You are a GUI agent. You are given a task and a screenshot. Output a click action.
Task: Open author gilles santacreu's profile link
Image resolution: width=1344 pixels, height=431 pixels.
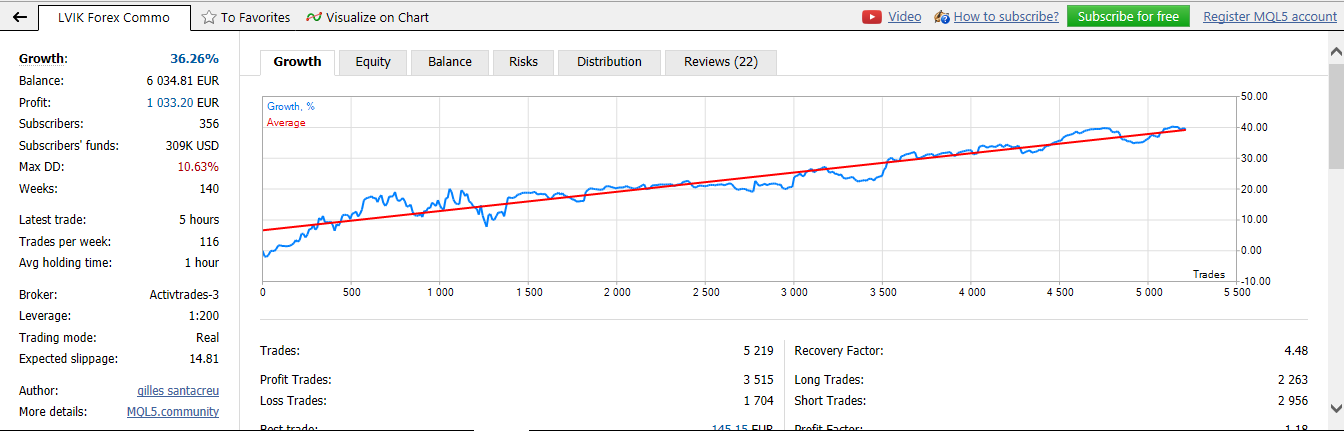pos(177,391)
